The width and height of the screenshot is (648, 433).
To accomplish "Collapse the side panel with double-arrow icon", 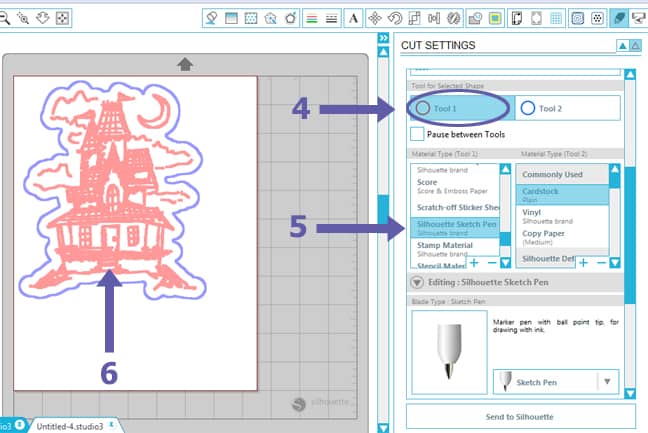I will [x=384, y=38].
